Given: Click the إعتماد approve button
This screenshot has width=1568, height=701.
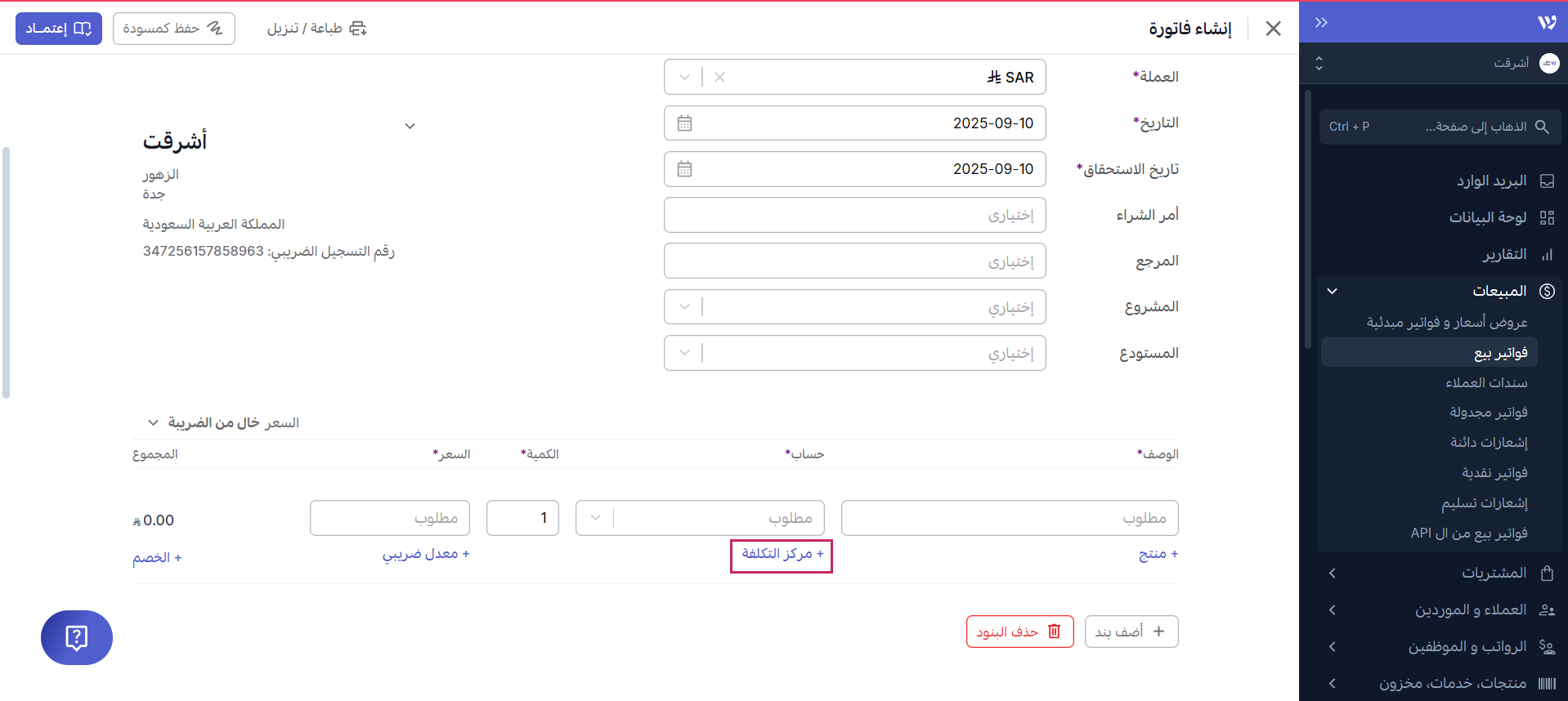Looking at the screenshot, I should 59,29.
